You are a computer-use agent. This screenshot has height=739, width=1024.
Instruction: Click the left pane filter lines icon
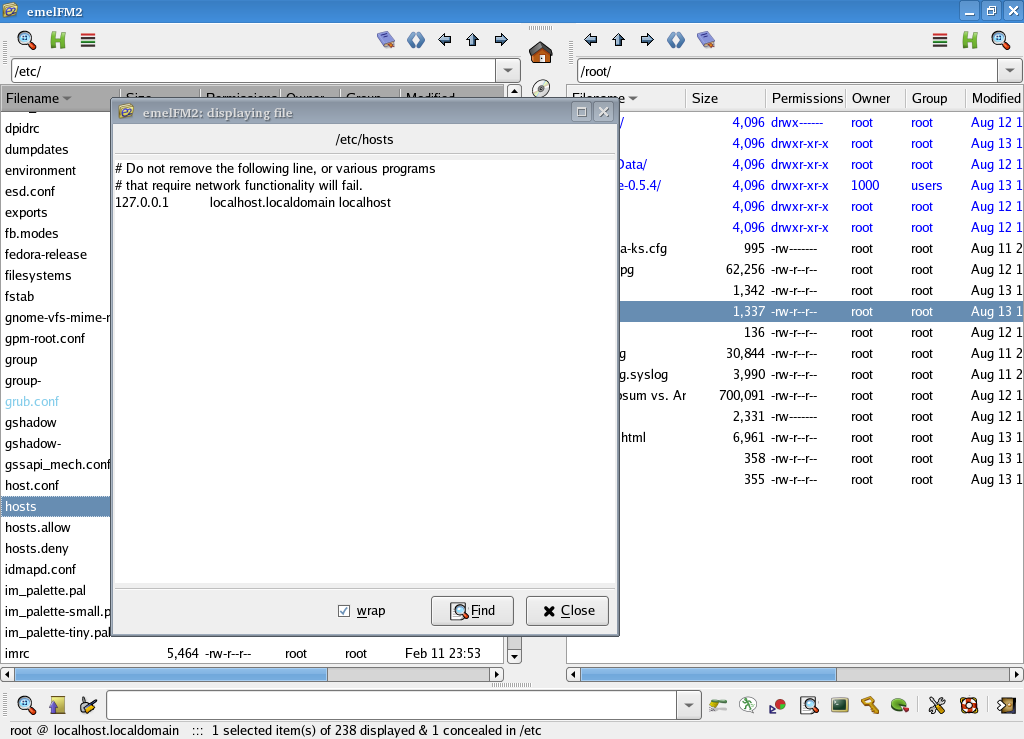tap(88, 40)
